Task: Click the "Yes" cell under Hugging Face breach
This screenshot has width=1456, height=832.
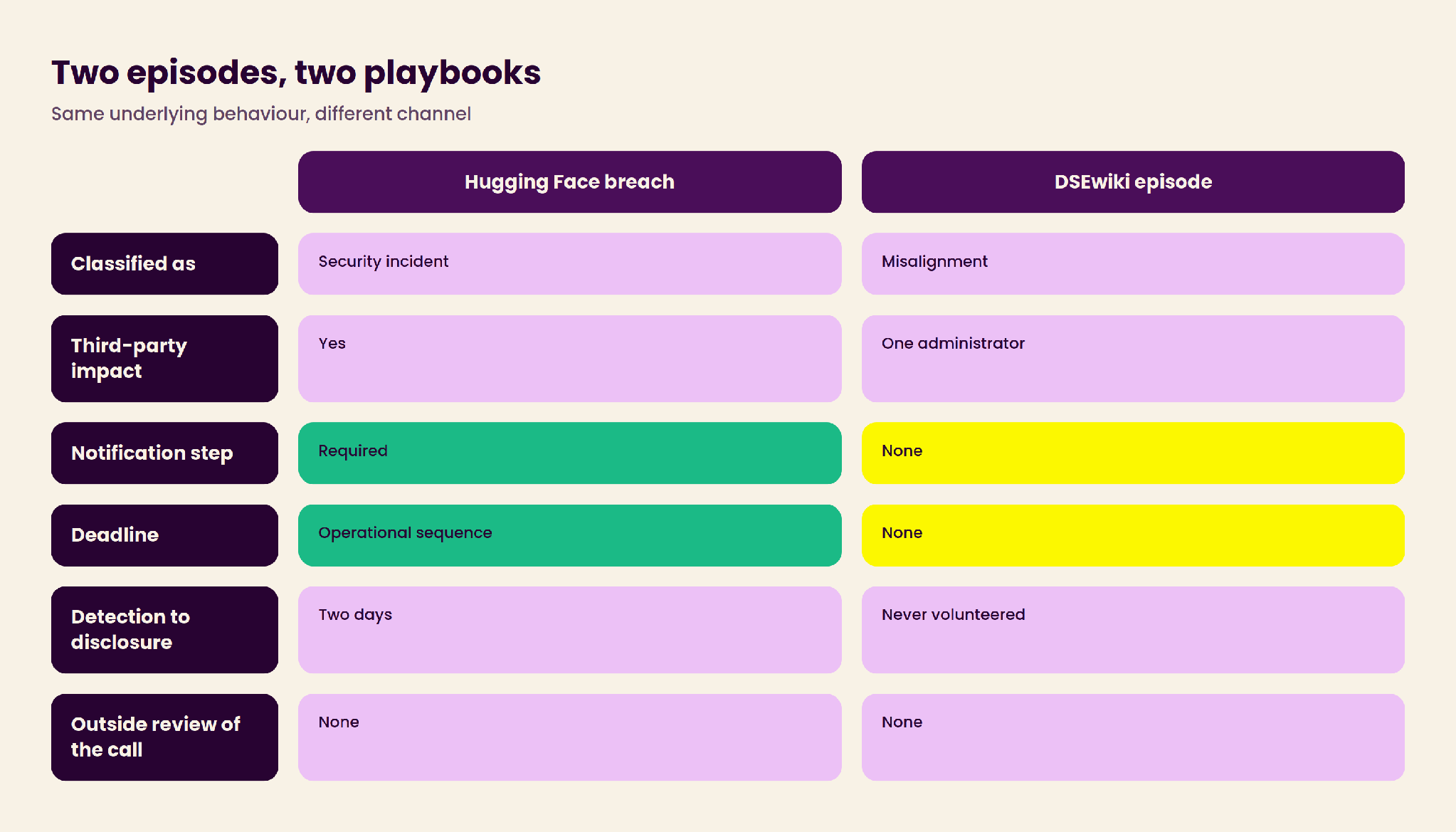Action: pos(569,359)
